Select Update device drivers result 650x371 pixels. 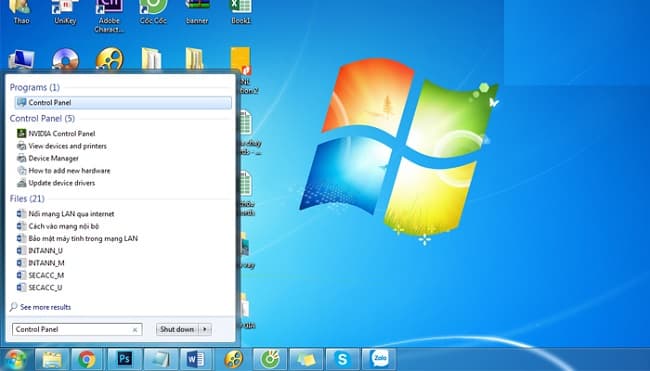coord(61,183)
